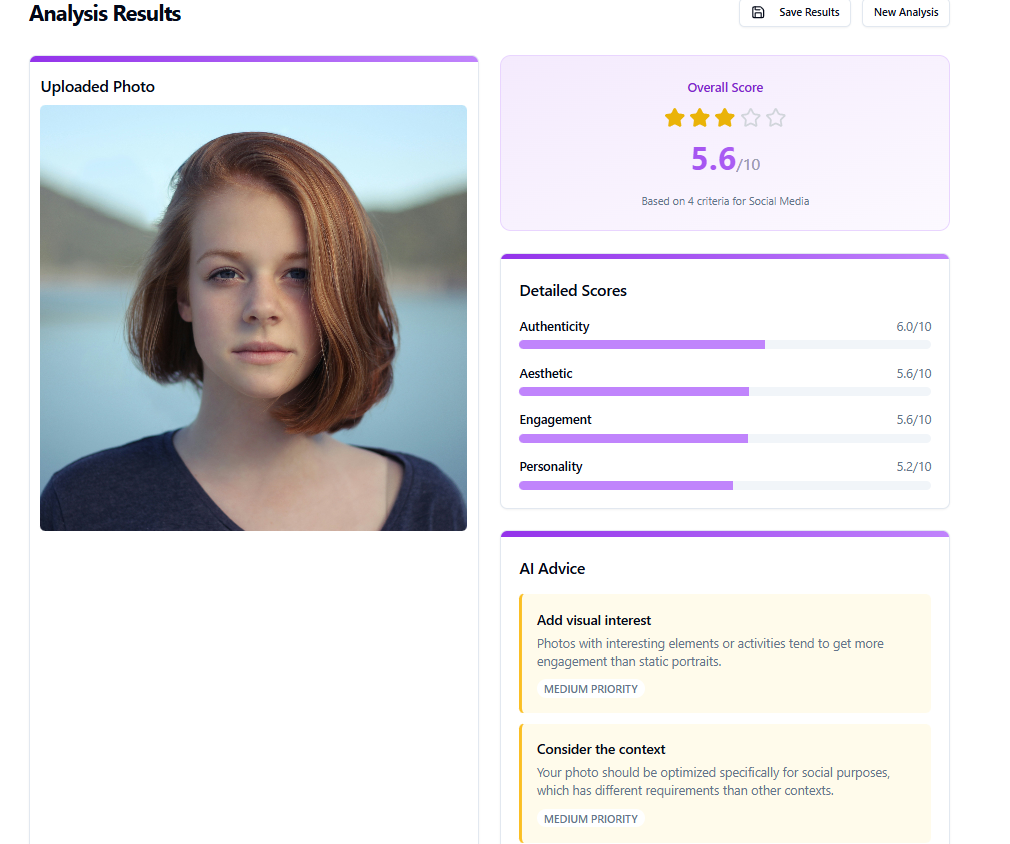Click the first gold star rating
Screen dimensions: 1010x844
point(674,118)
